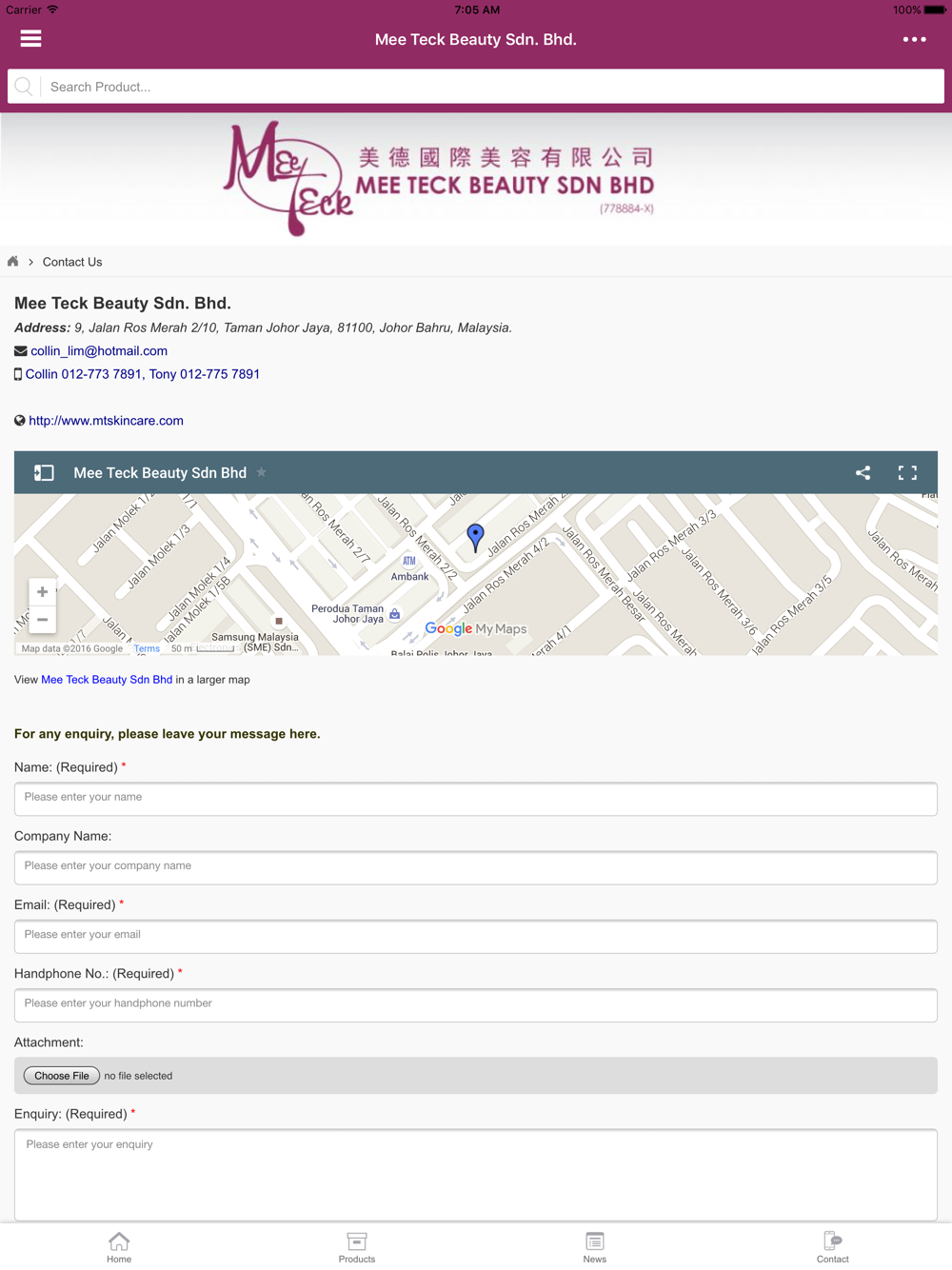Open the hamburger menu
The width and height of the screenshot is (952, 1270).
pos(30,39)
